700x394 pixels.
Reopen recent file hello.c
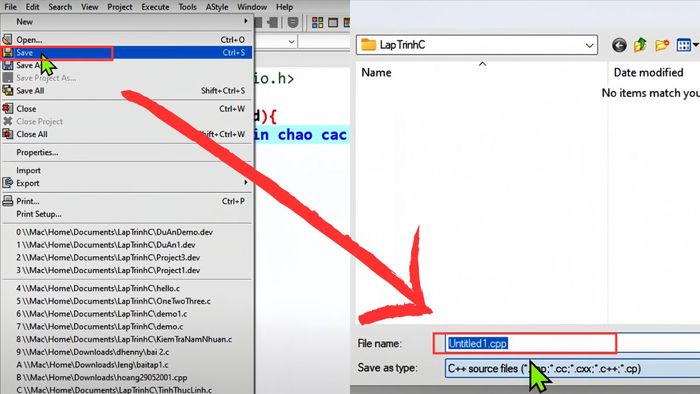coord(126,288)
